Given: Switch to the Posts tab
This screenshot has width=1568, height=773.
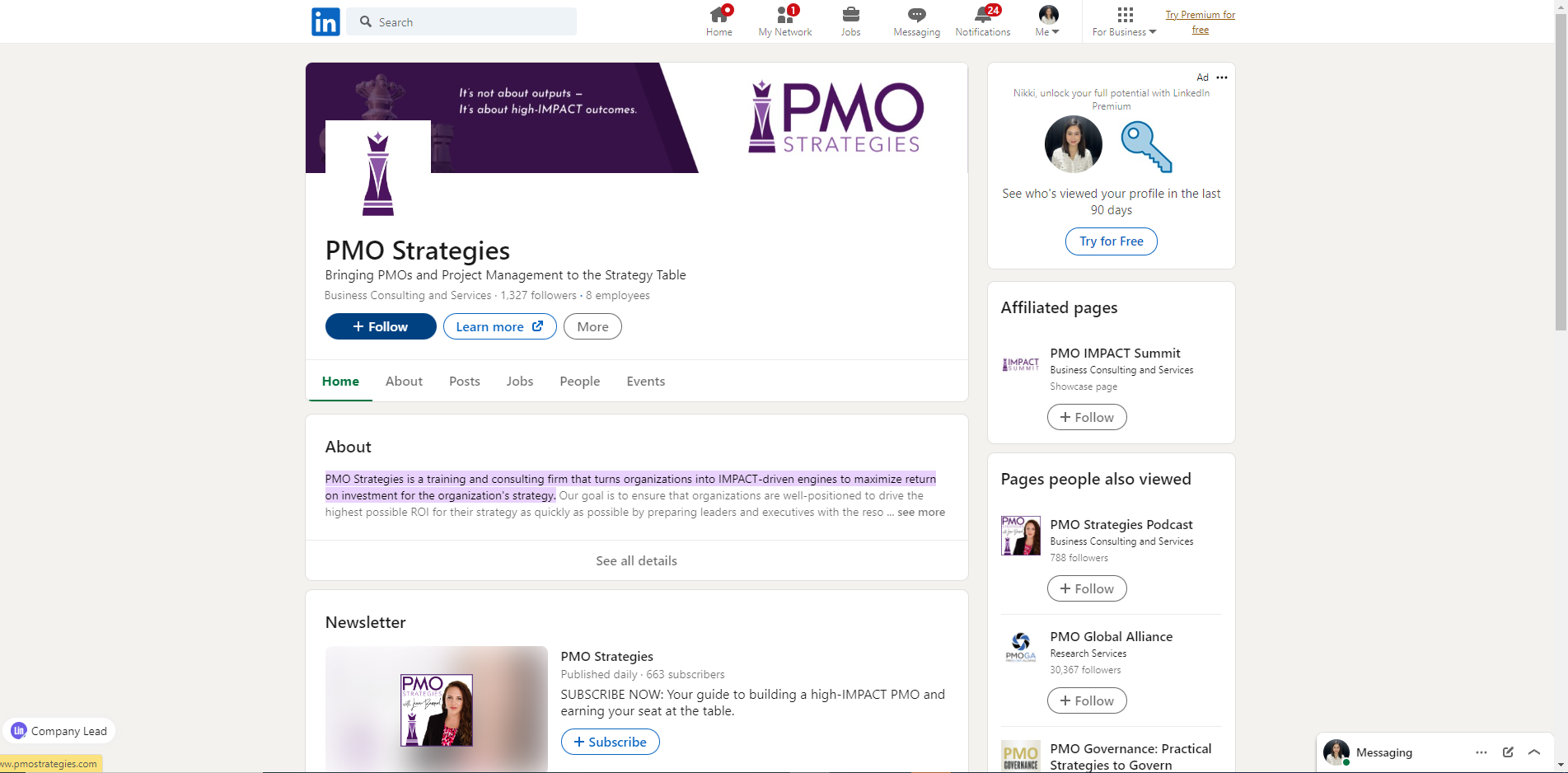Looking at the screenshot, I should click(465, 381).
